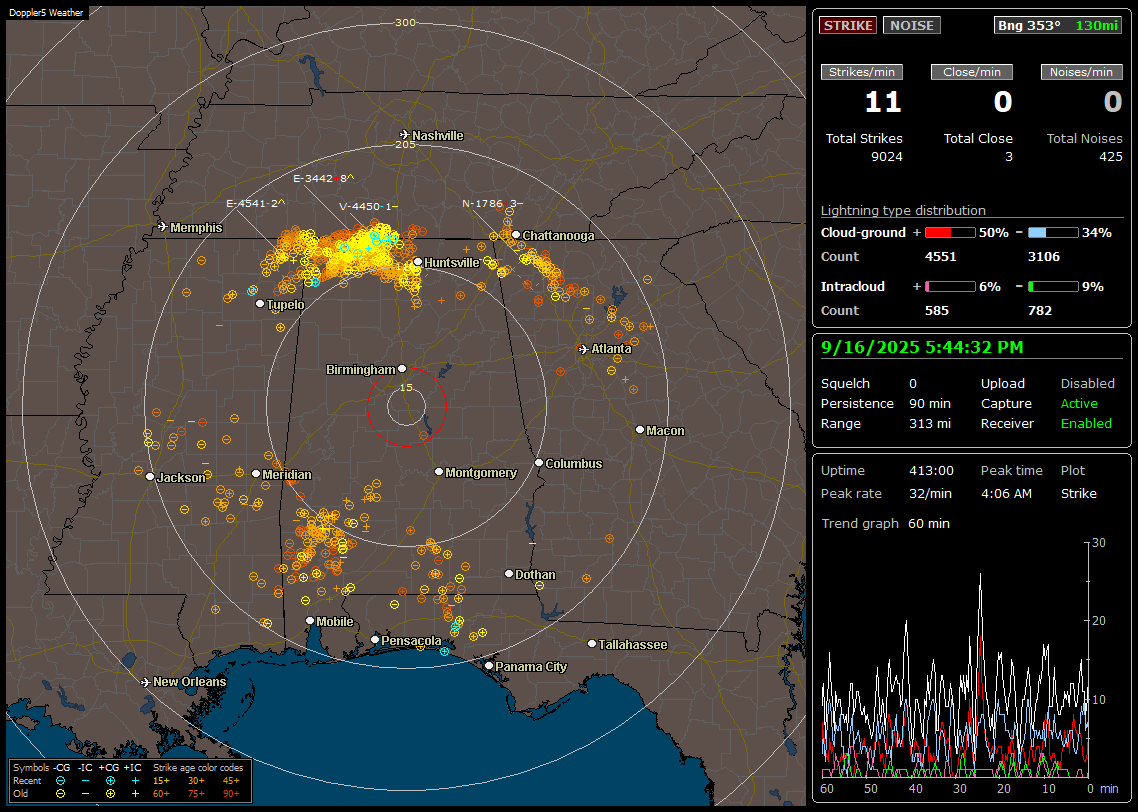The height and width of the screenshot is (812, 1138).
Task: Click the date and time 9/16/2025 5:44:32 PM
Action: point(922,347)
